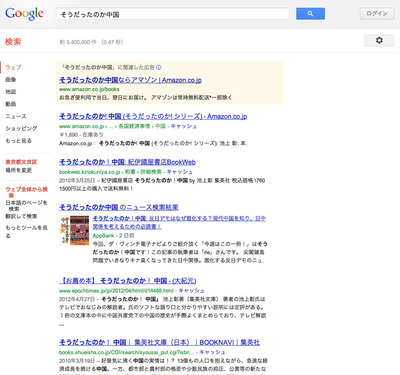Open 紀伊國屋書店BookWeb result title
This screenshot has width=400, height=375.
tap(127, 162)
